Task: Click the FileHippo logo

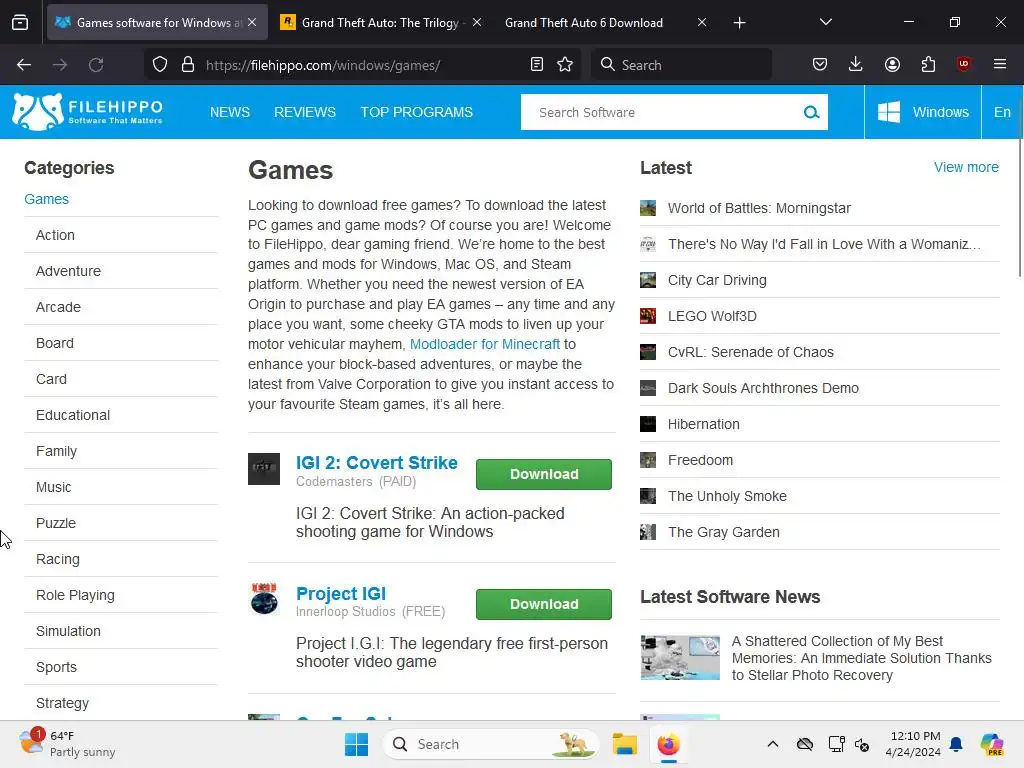Action: coord(87,112)
